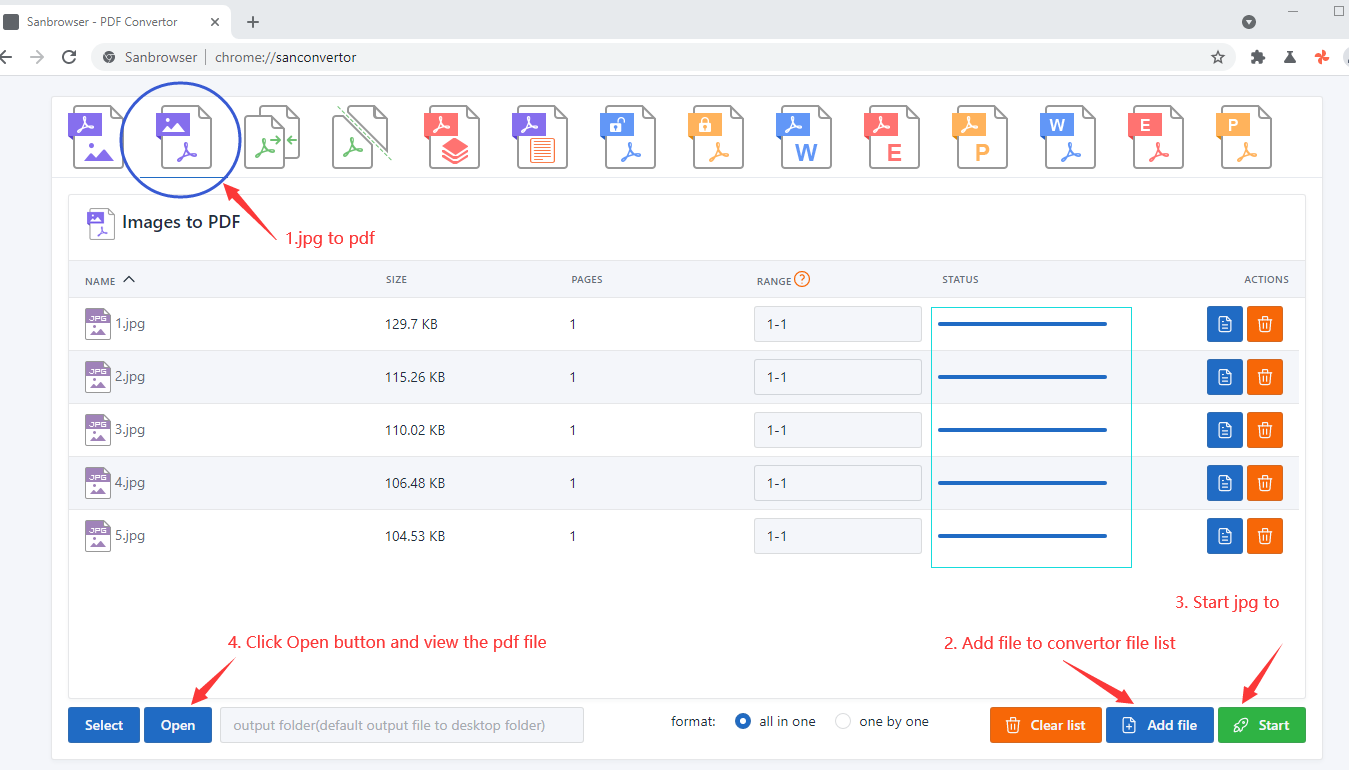Image resolution: width=1349 pixels, height=770 pixels.
Task: Open the Compress PDF tool
Action: tap(453, 135)
